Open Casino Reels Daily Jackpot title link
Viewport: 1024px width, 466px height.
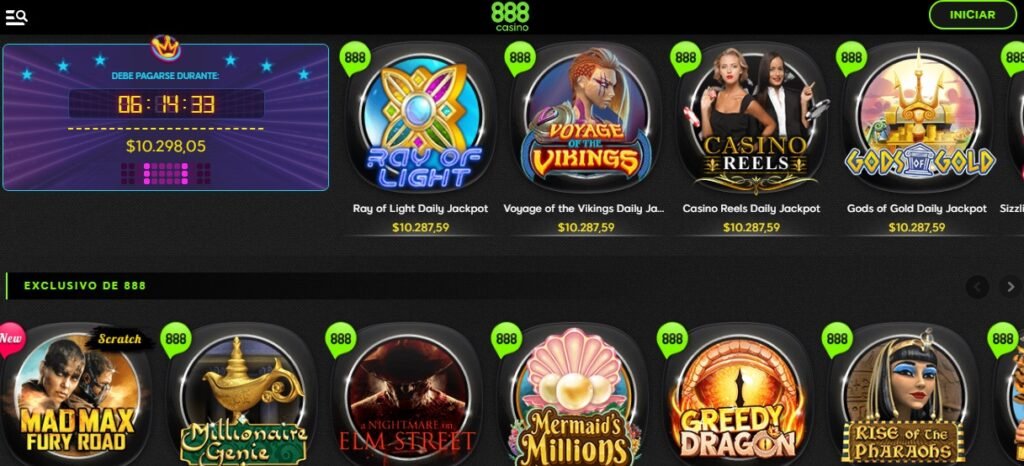(x=751, y=209)
